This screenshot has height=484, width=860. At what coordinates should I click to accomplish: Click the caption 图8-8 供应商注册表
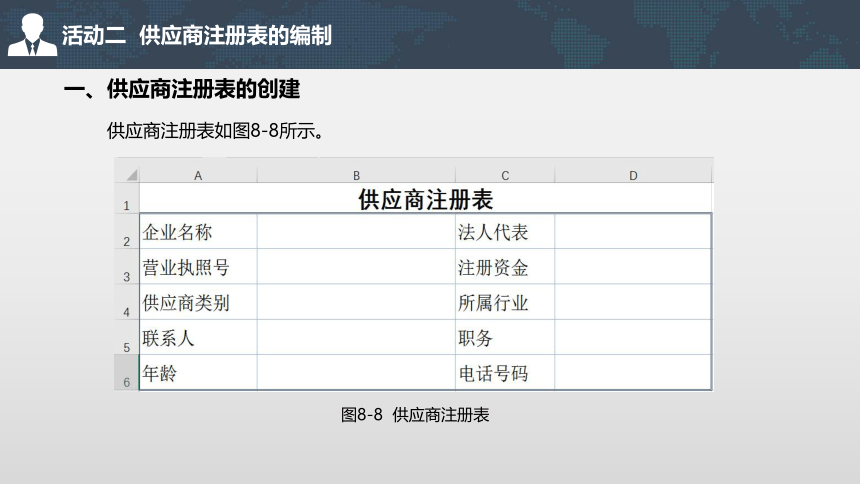415,415
